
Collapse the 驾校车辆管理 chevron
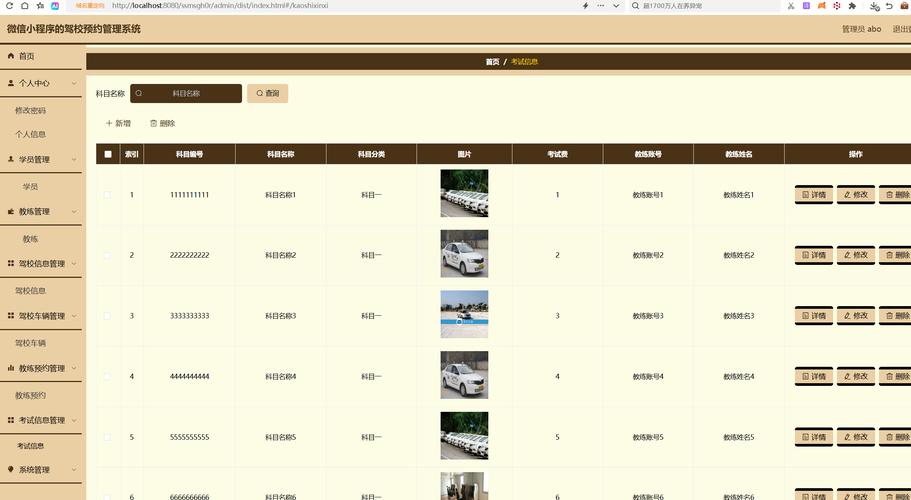73,316
